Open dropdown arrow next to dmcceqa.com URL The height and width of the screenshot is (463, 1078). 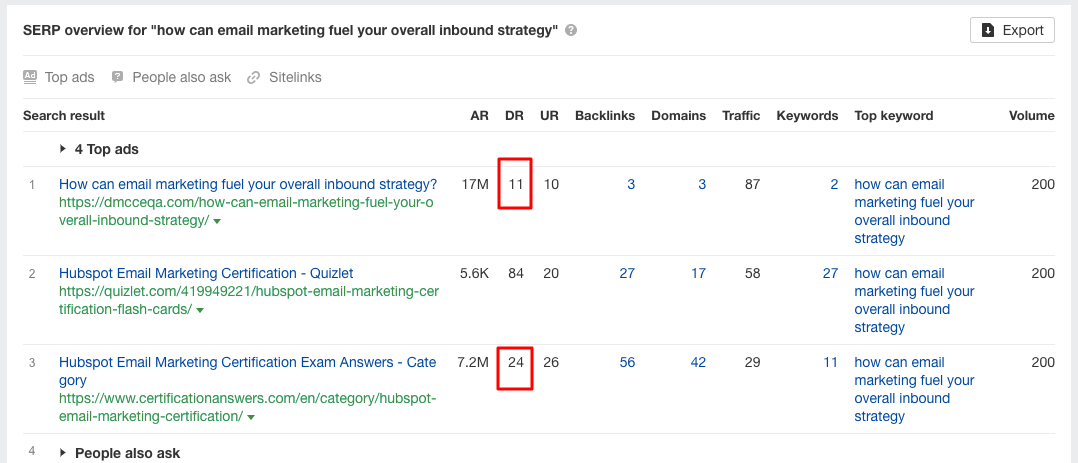tap(217, 221)
